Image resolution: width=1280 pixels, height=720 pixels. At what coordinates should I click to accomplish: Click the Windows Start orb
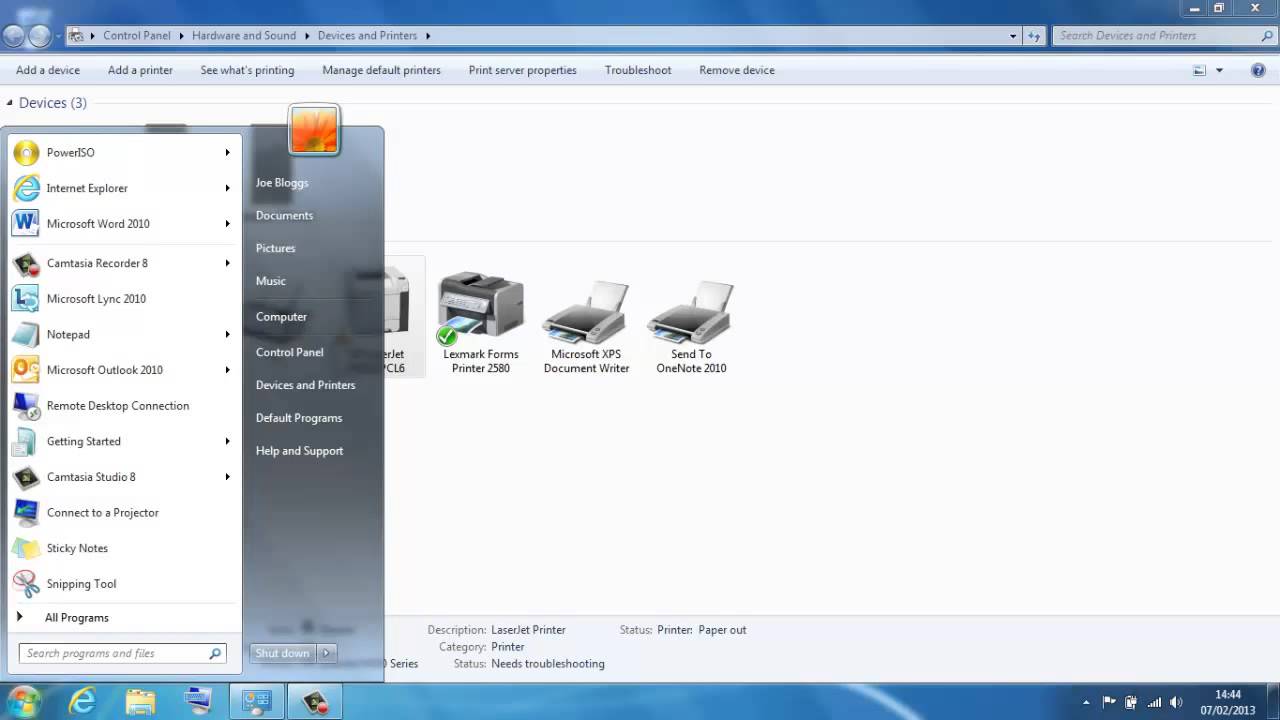coord(22,701)
